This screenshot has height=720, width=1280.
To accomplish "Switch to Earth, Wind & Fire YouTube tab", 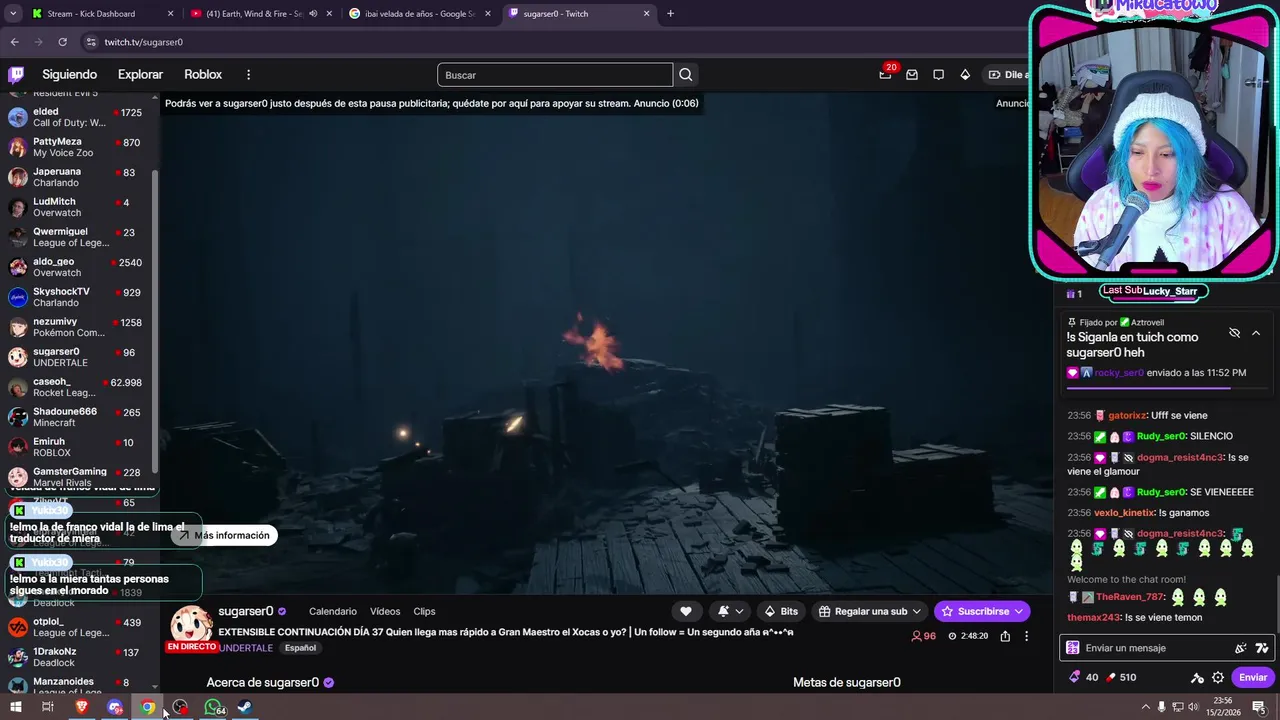I will point(260,14).
